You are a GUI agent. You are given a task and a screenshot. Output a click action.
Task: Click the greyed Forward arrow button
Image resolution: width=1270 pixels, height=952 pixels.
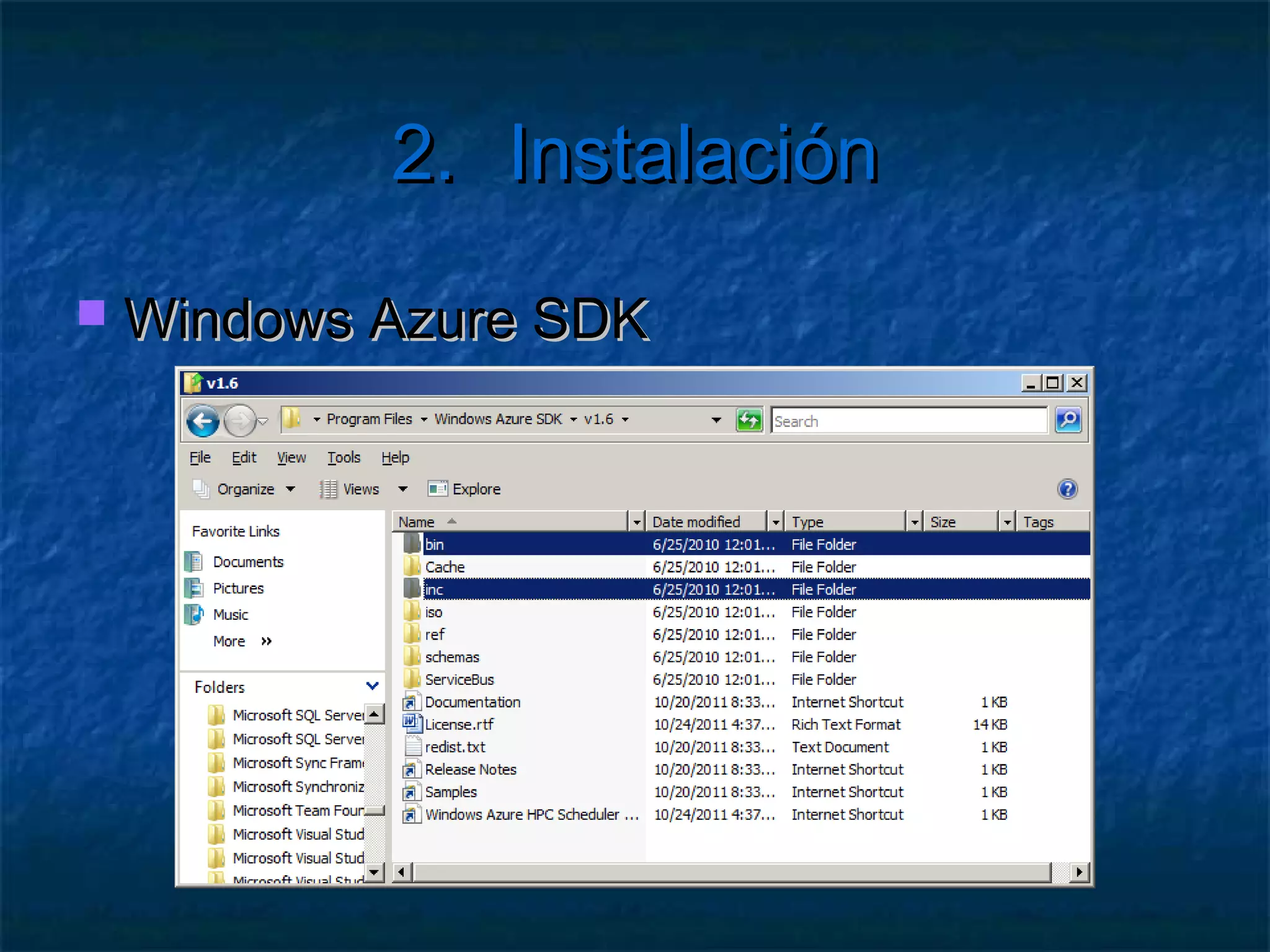point(239,421)
